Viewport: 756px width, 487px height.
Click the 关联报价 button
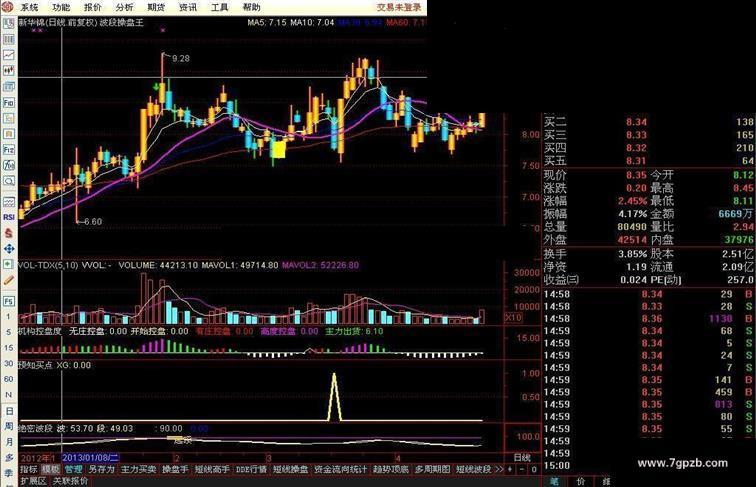pos(70,481)
